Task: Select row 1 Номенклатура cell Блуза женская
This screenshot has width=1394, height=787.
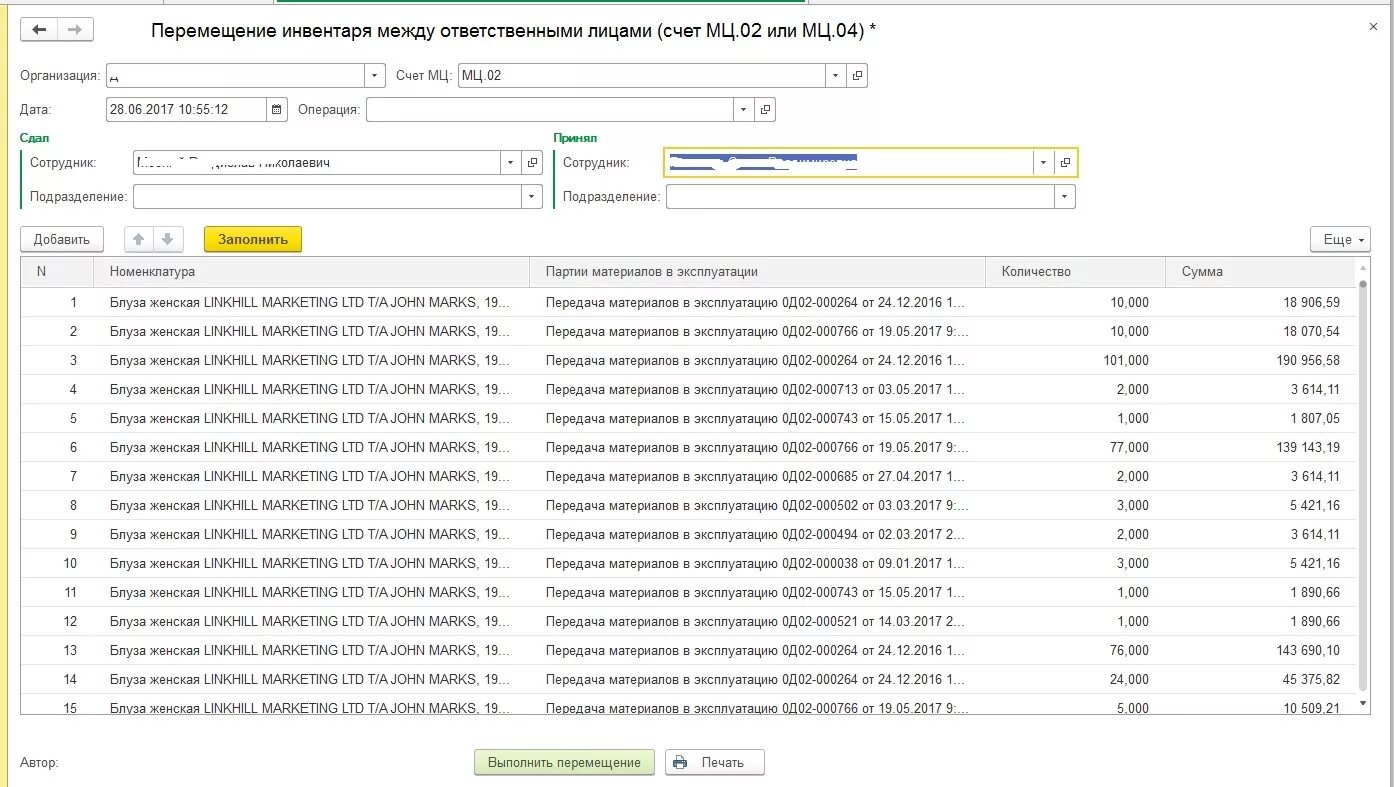Action: (x=311, y=302)
